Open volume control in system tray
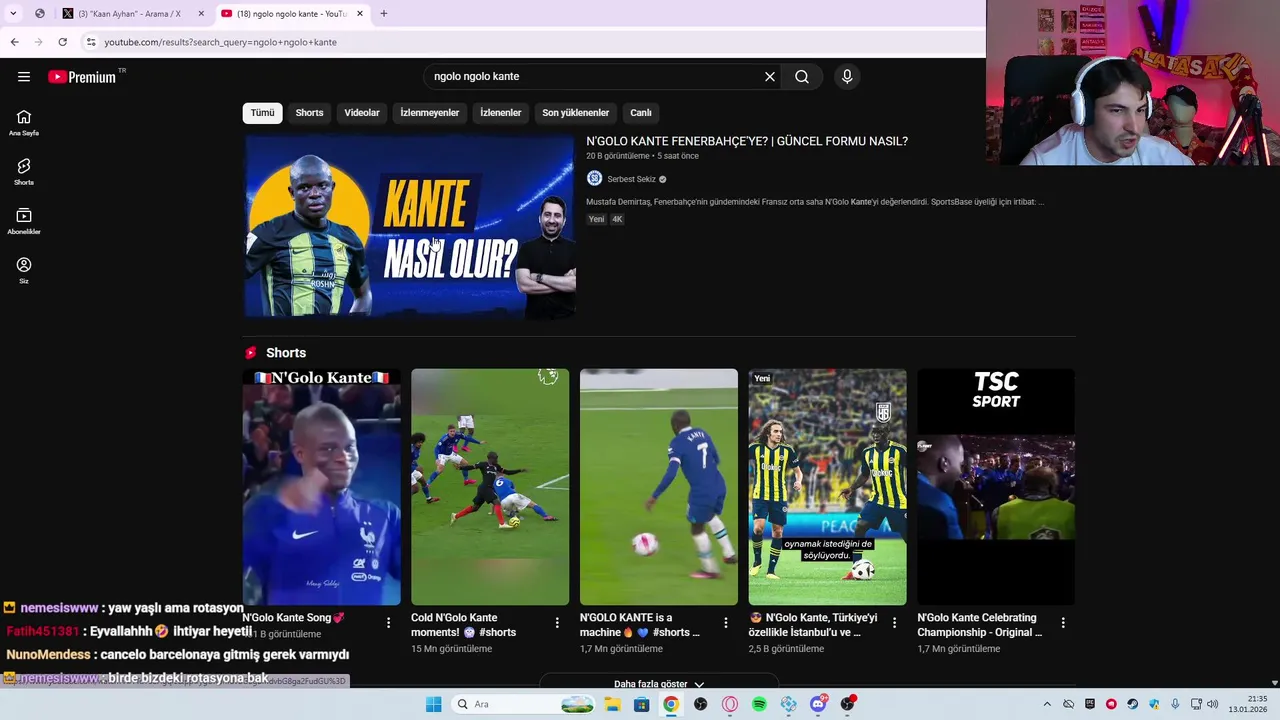This screenshot has width=1280, height=720. click(1213, 704)
